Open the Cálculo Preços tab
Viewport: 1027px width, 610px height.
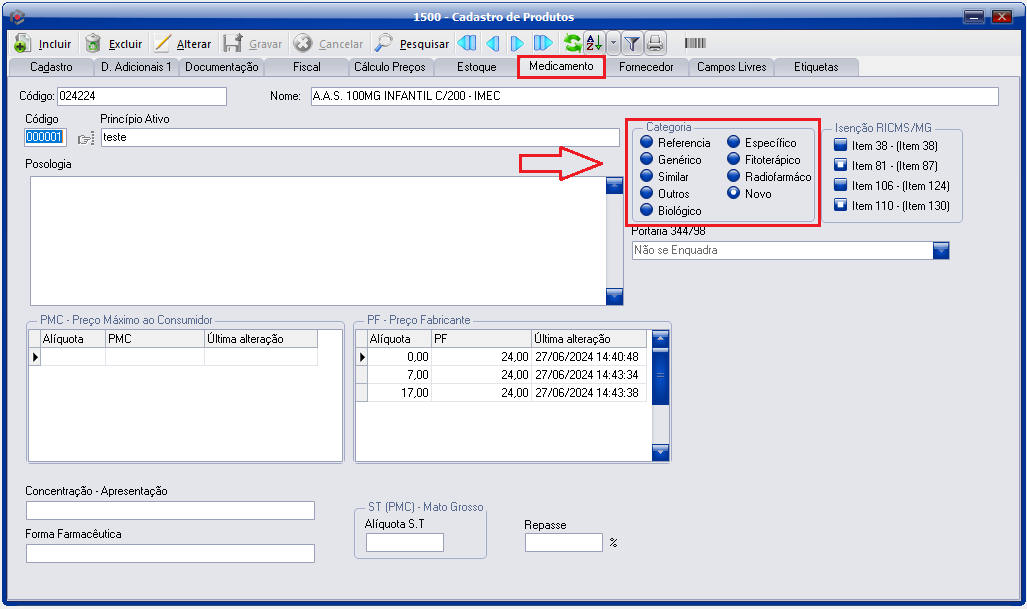[389, 67]
